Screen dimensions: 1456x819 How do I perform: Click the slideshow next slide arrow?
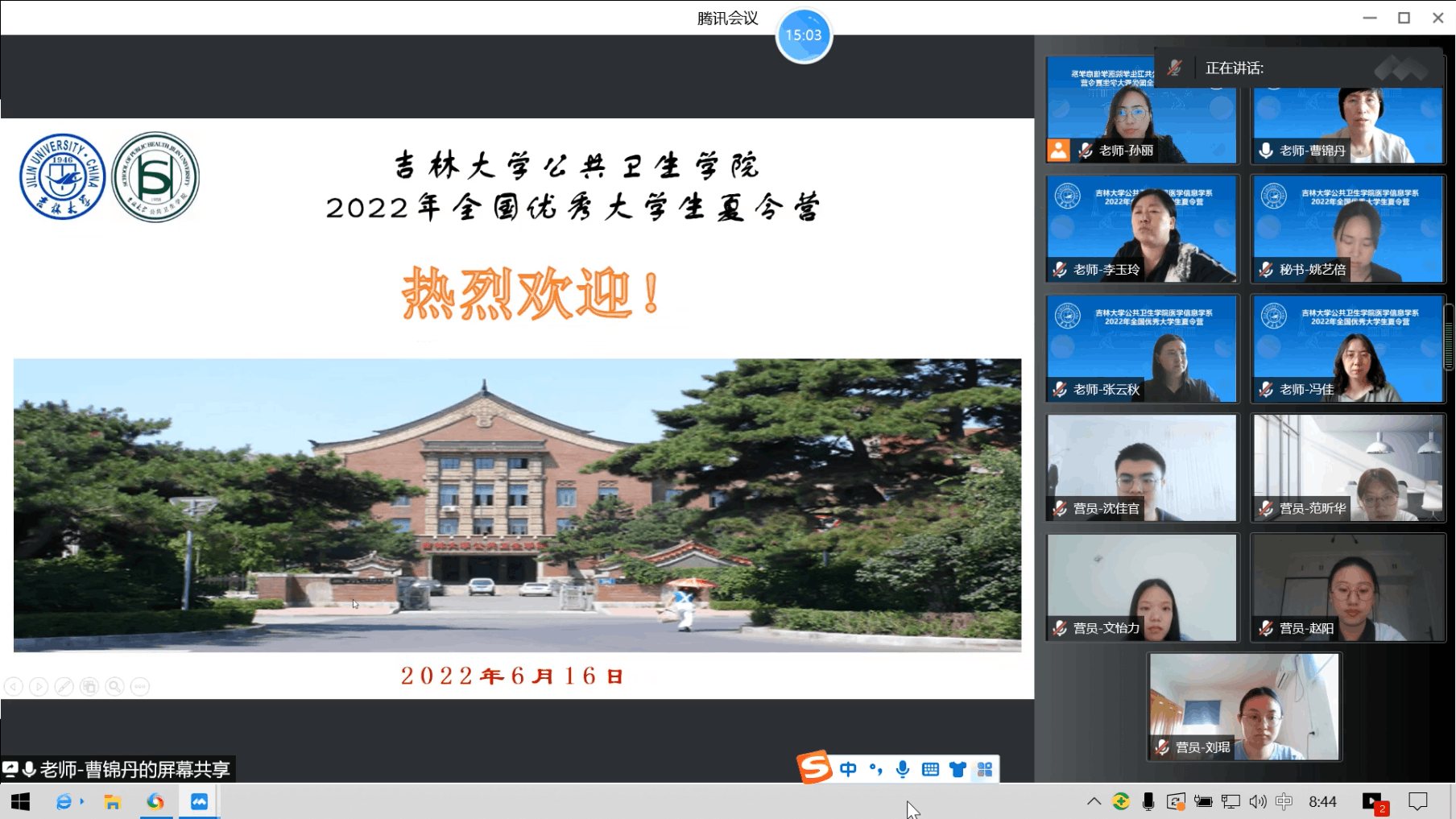pyautogui.click(x=38, y=686)
